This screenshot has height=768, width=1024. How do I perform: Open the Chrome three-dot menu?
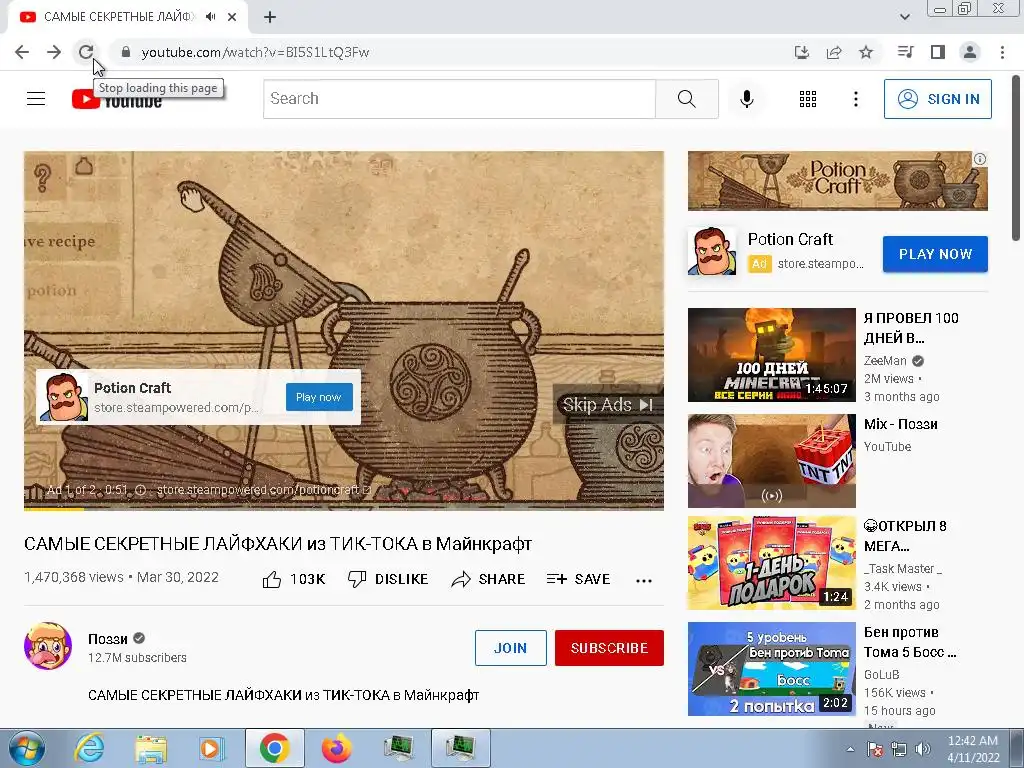pyautogui.click(x=1002, y=52)
